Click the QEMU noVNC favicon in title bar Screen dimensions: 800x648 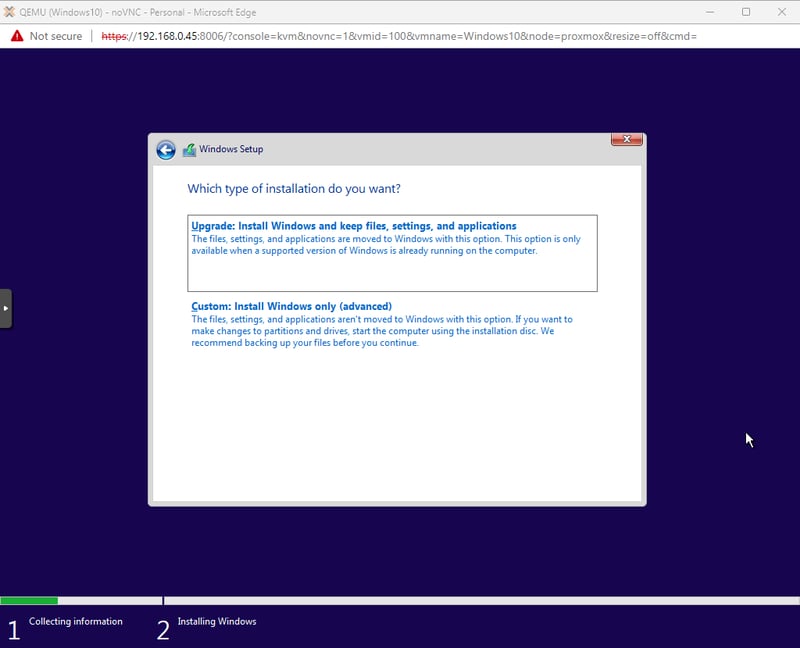click(9, 11)
